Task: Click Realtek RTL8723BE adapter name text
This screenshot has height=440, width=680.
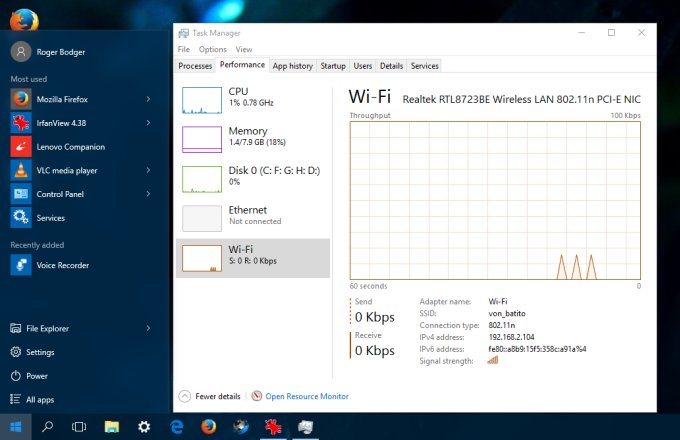Action: tap(521, 100)
